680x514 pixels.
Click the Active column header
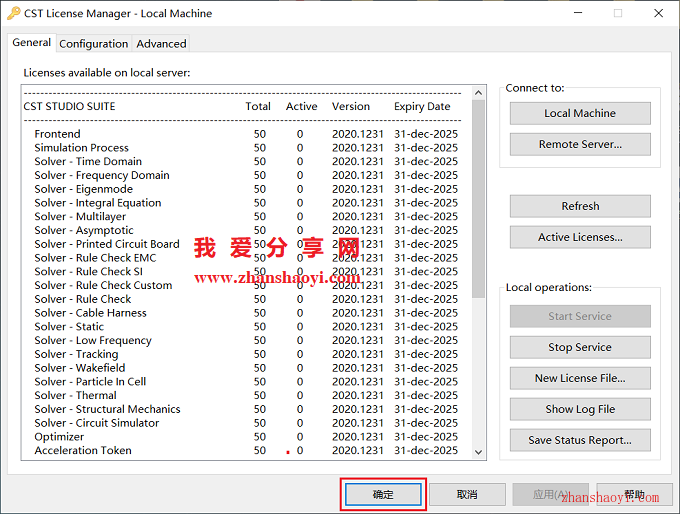click(301, 107)
